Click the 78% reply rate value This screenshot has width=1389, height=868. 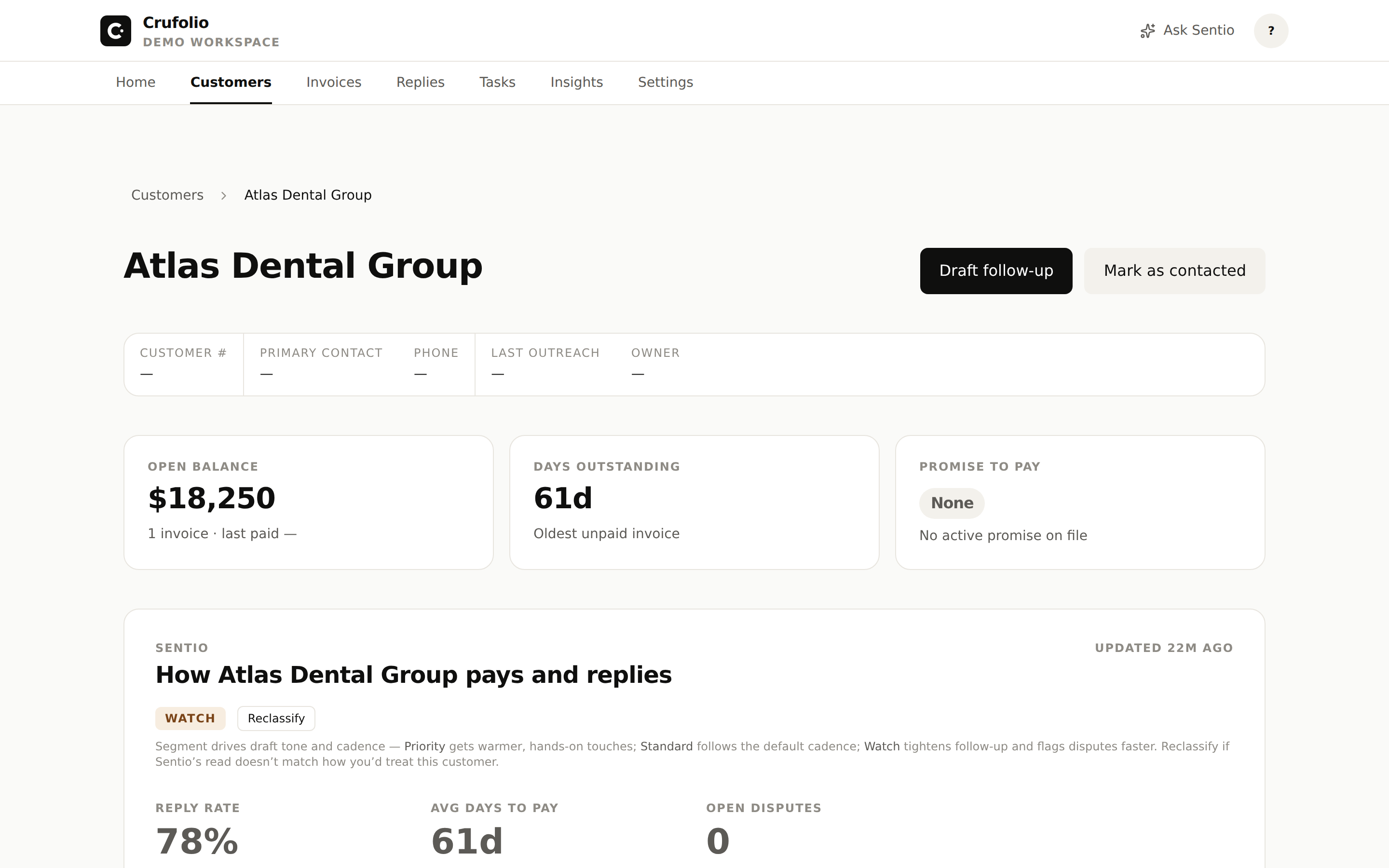coord(197,841)
